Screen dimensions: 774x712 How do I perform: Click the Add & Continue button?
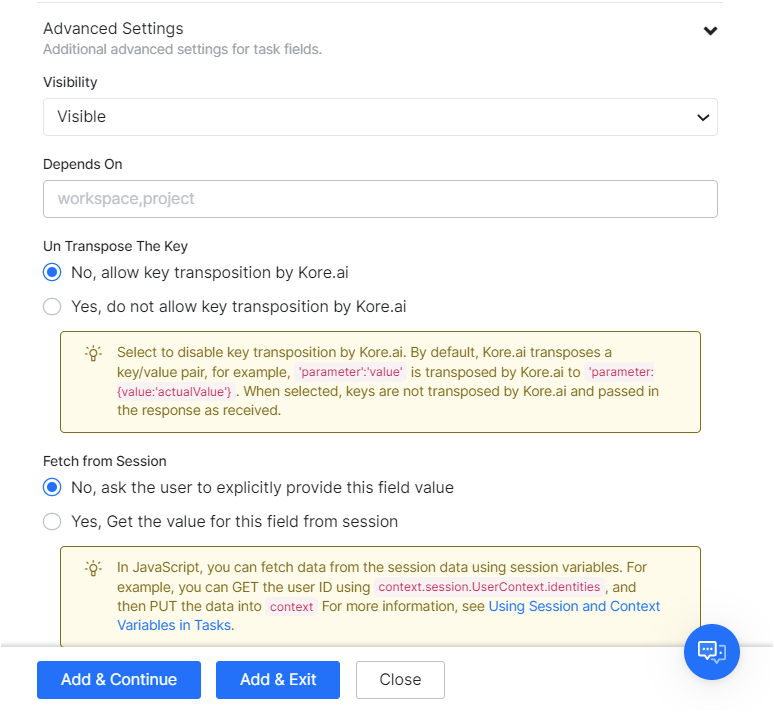point(119,680)
